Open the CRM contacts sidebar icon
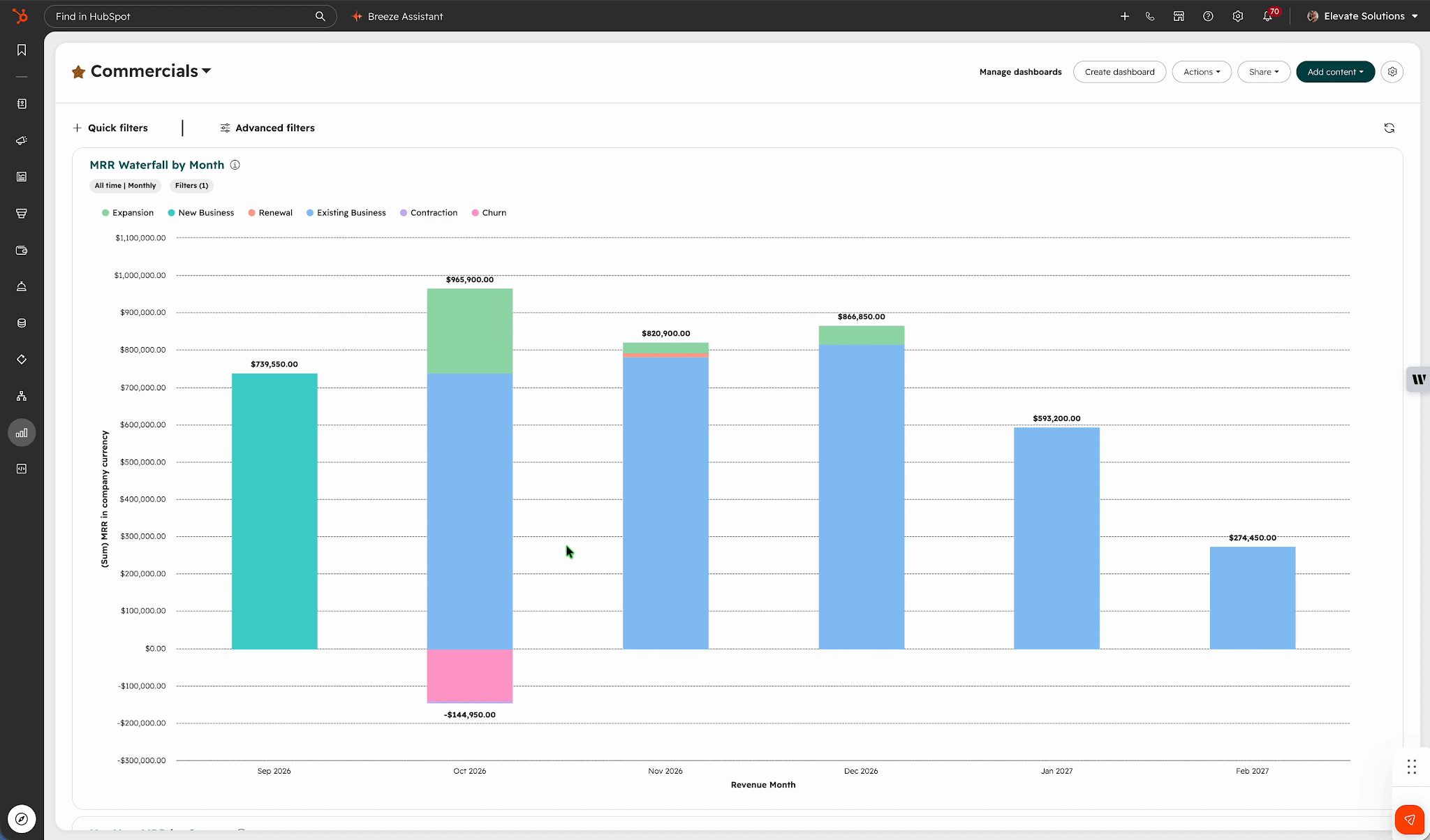 click(x=22, y=103)
